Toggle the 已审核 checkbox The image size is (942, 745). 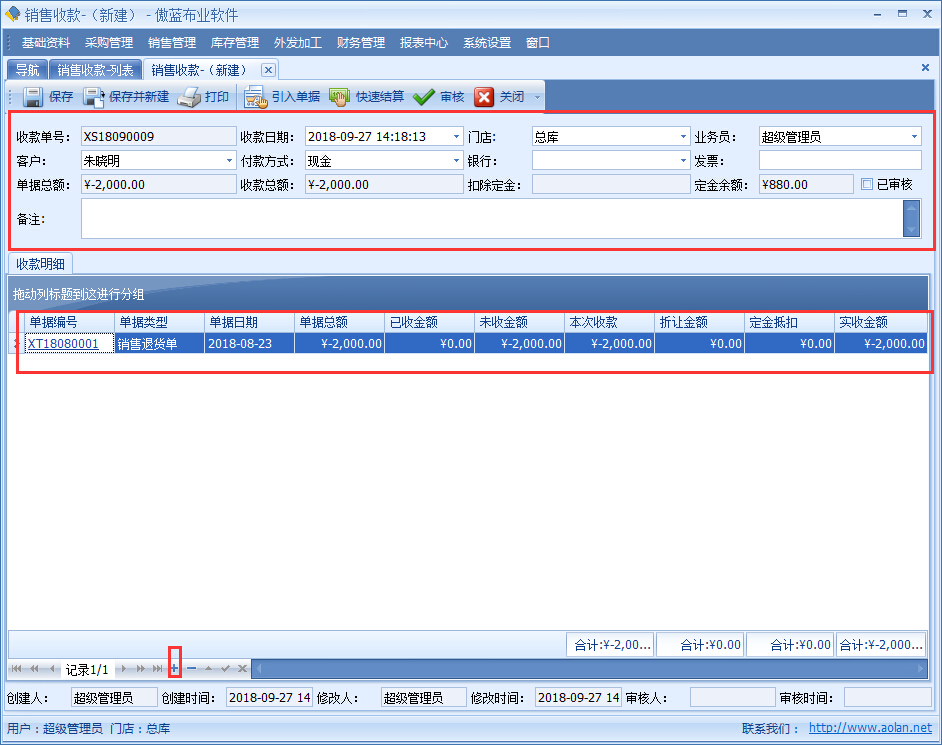[x=867, y=184]
